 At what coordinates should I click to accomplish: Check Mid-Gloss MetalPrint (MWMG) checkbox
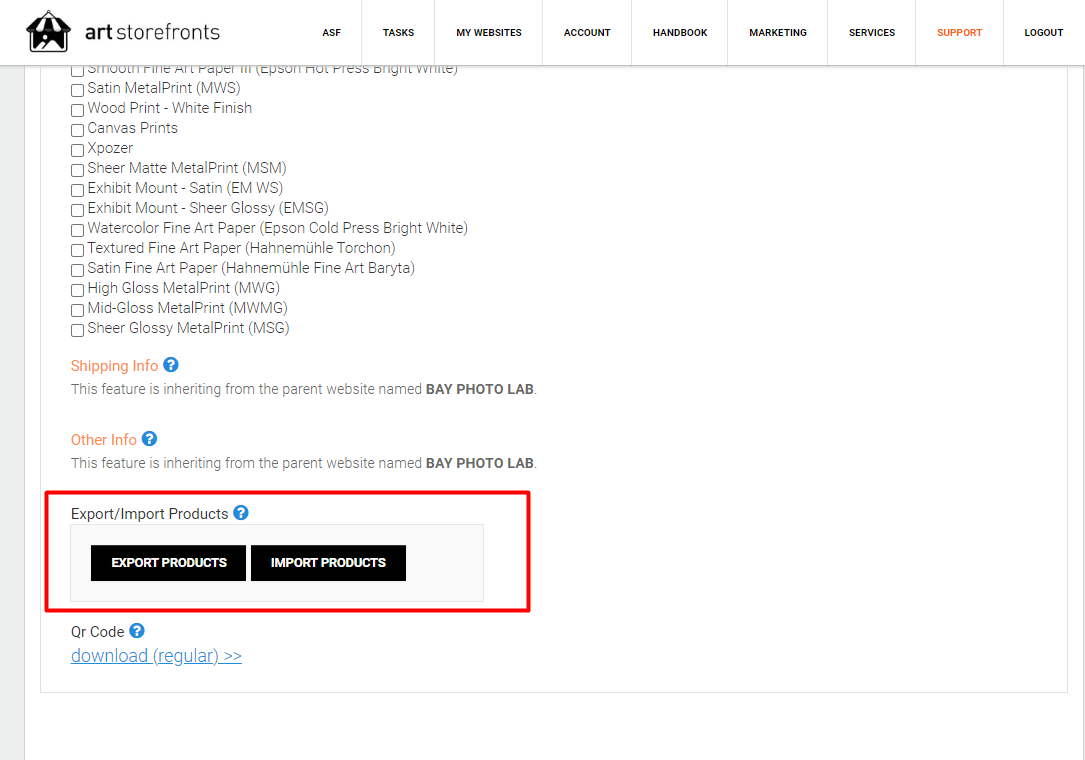tap(78, 311)
